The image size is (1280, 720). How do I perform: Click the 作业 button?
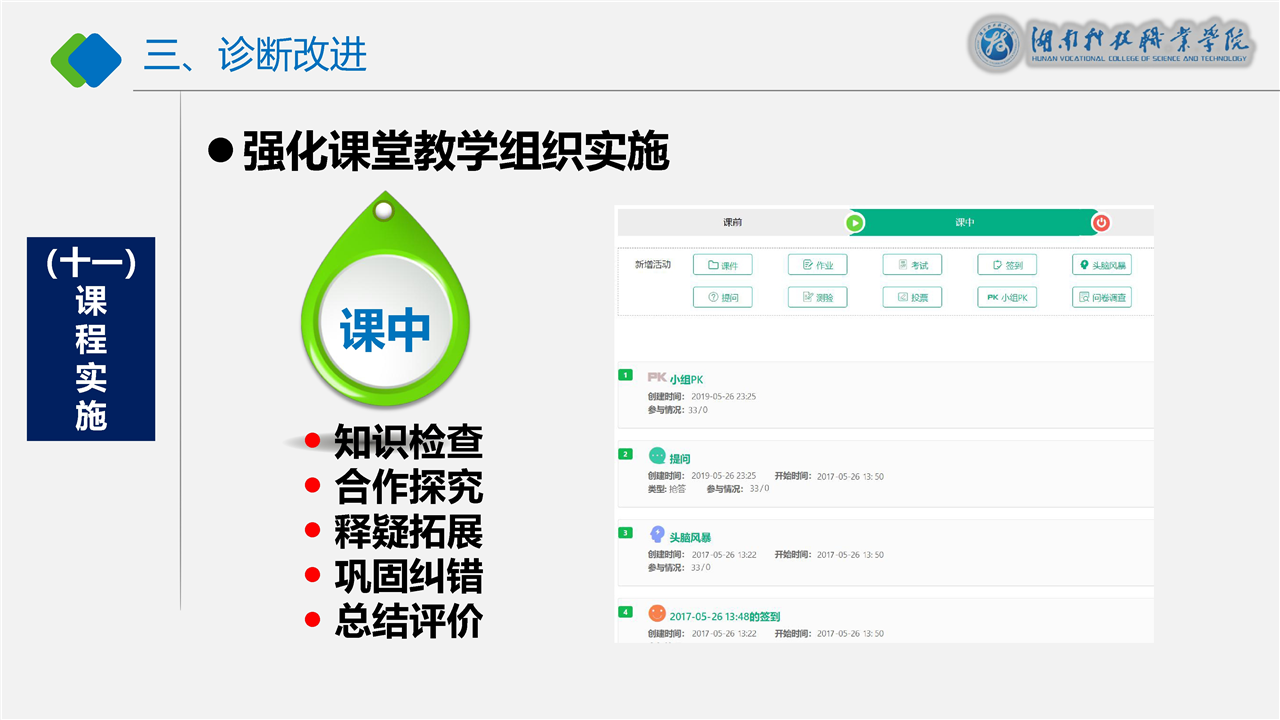pyautogui.click(x=817, y=265)
